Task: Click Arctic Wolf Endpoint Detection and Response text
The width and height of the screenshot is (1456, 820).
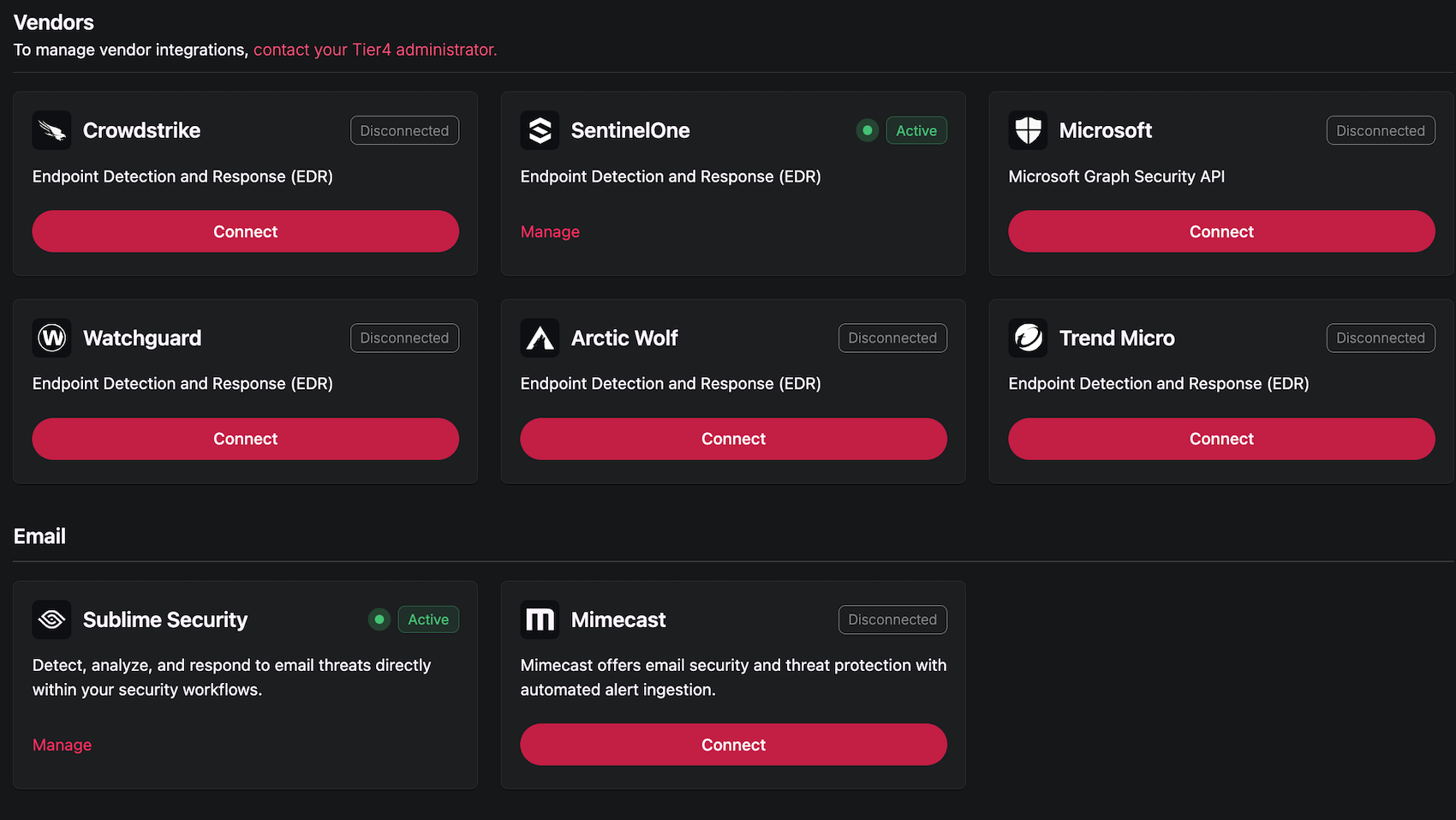Action: [671, 384]
